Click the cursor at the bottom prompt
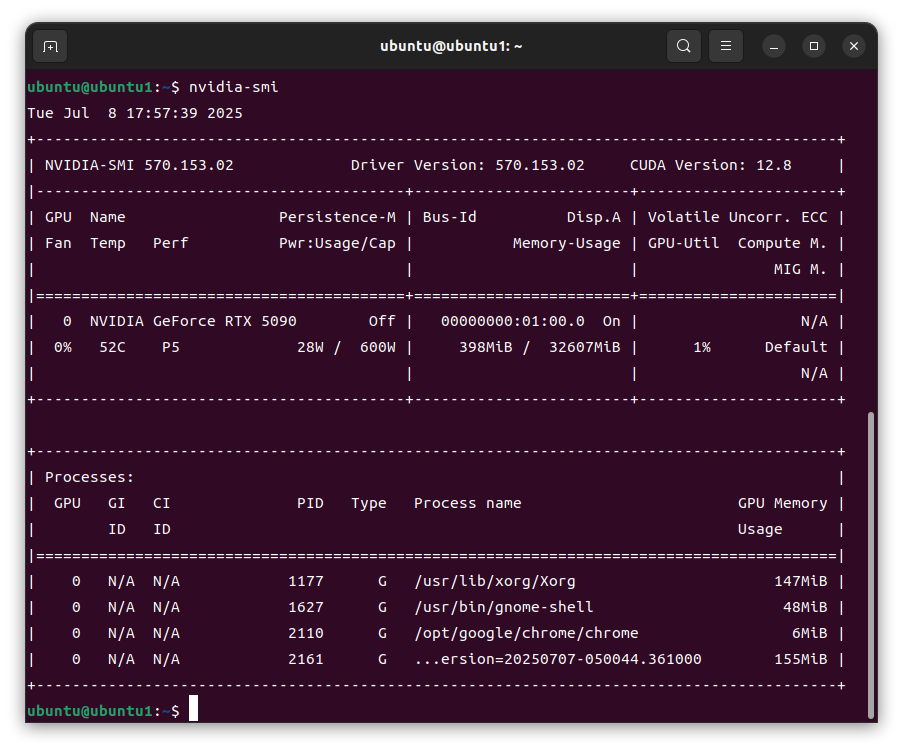Image resolution: width=903 pixels, height=751 pixels. pyautogui.click(x=194, y=710)
